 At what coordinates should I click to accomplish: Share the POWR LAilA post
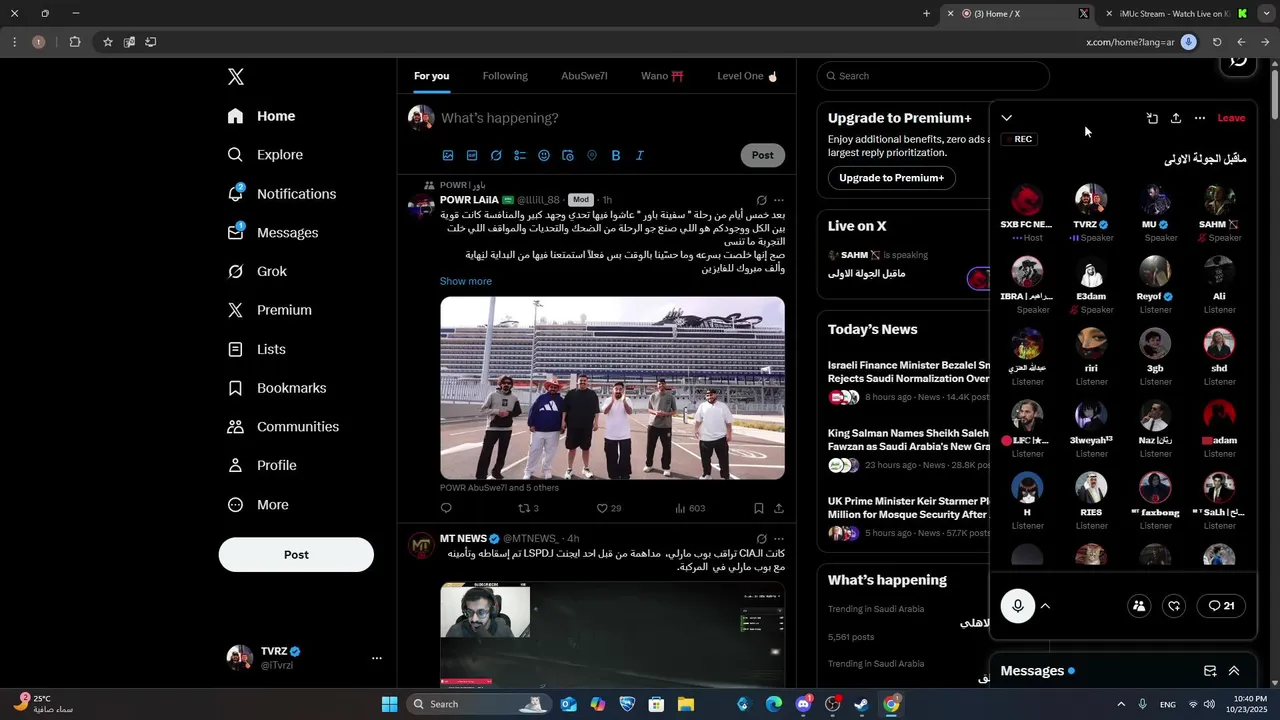pos(779,508)
